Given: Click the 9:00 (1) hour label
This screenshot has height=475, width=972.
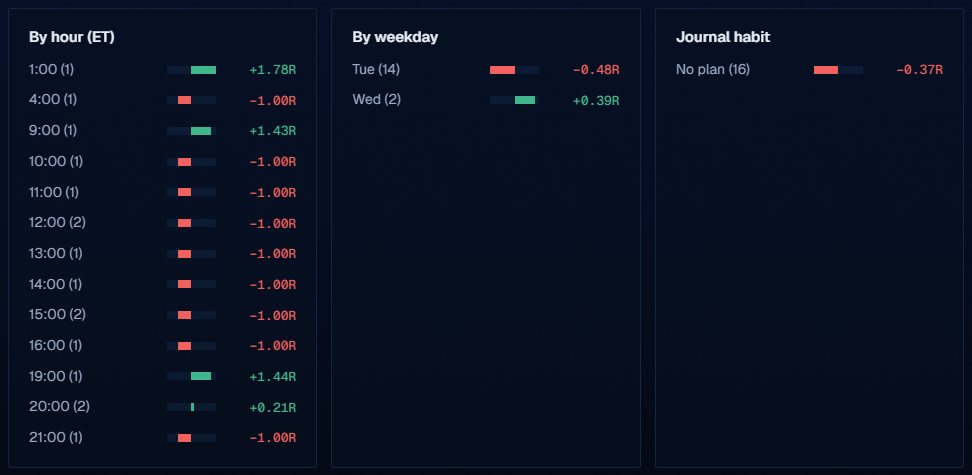Looking at the screenshot, I should (x=53, y=131).
